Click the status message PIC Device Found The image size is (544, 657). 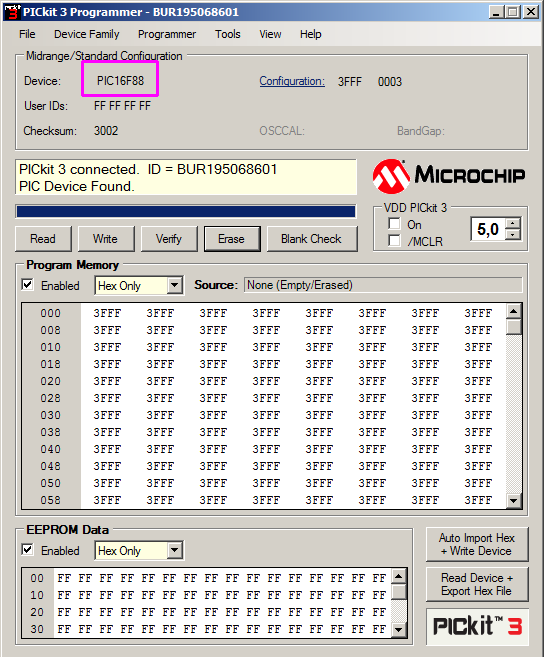point(77,186)
